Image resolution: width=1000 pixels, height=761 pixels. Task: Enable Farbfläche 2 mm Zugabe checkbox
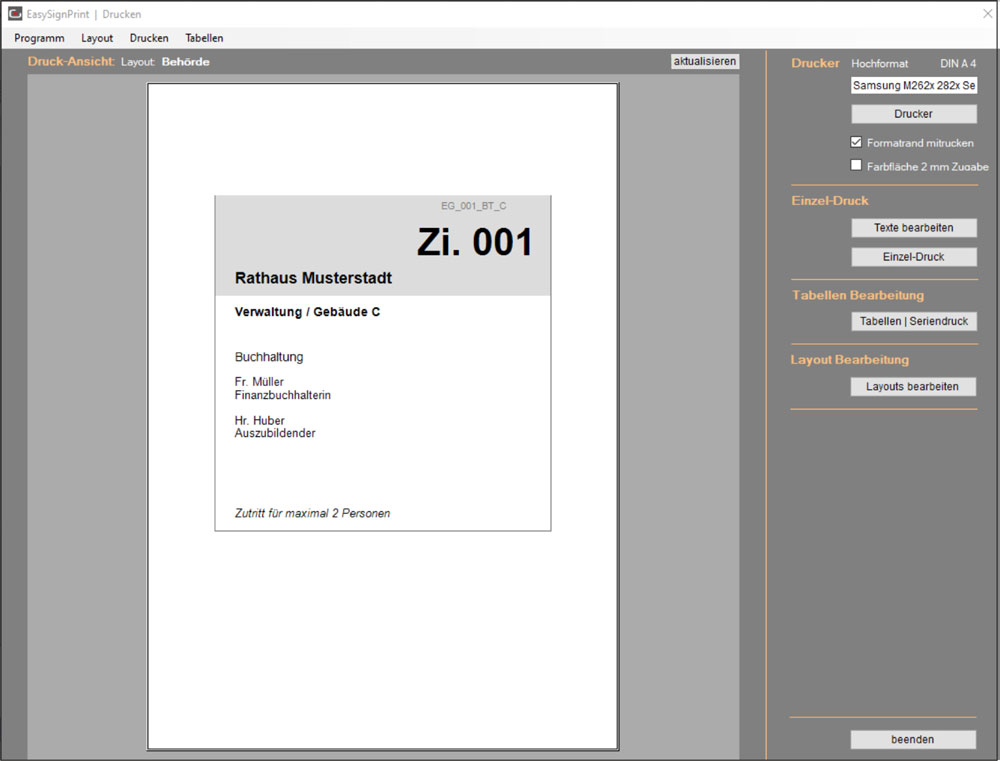(856, 166)
